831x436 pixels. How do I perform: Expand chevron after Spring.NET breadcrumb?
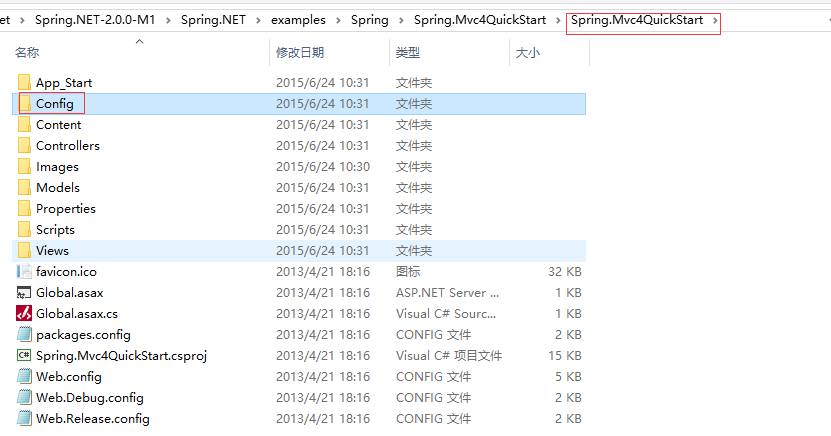tap(258, 20)
